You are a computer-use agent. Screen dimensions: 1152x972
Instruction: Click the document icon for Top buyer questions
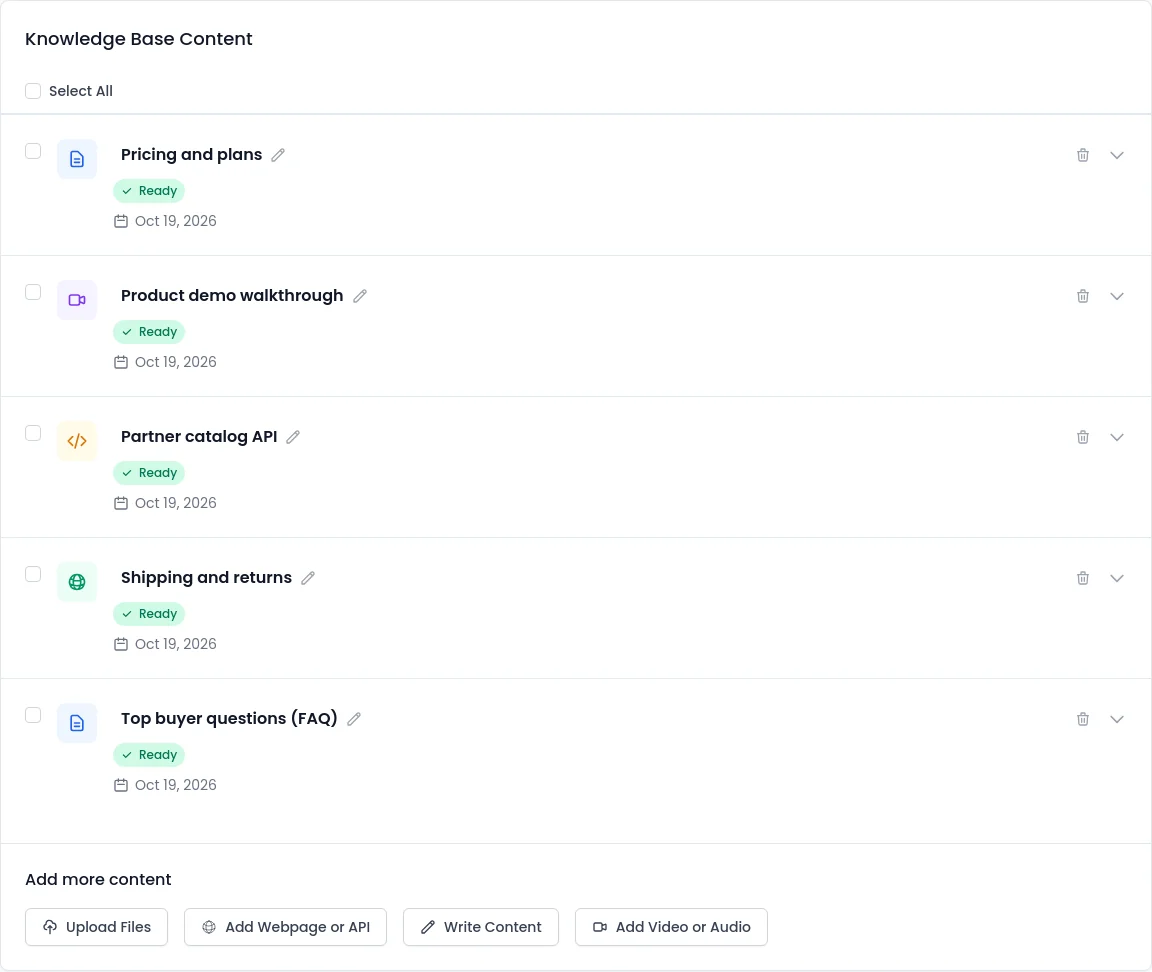[x=77, y=723]
